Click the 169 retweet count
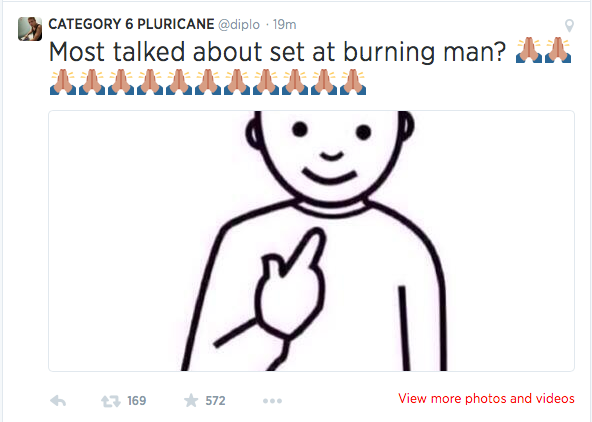The image size is (592, 422). [137, 401]
